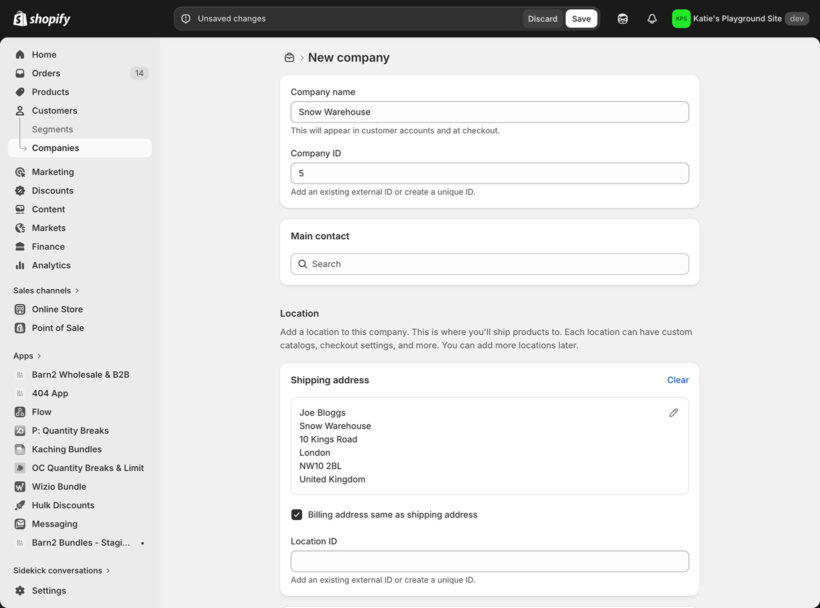820x608 pixels.
Task: Open the notifications bell
Action: click(652, 19)
